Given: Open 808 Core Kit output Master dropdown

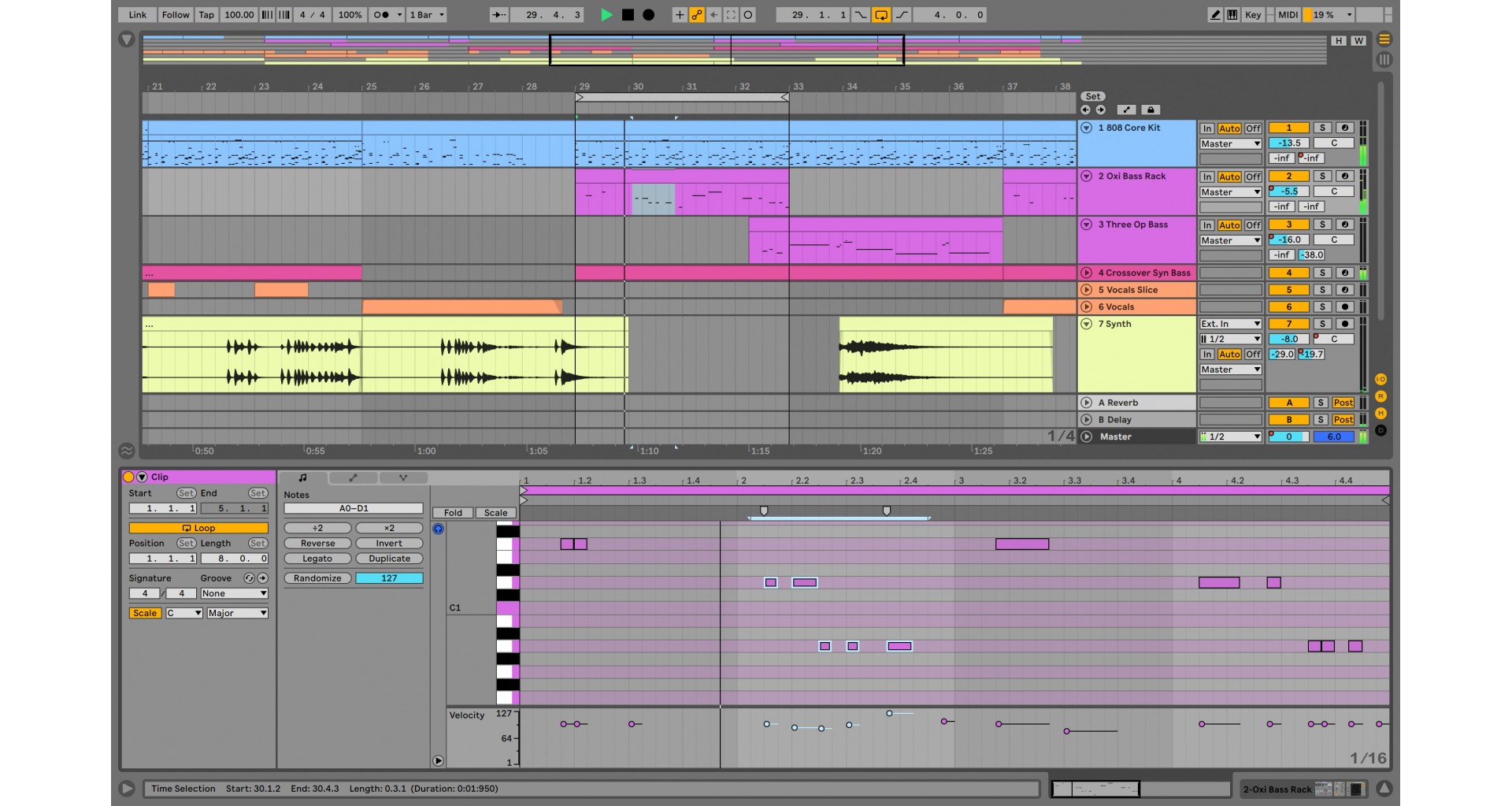Looking at the screenshot, I should point(1230,144).
